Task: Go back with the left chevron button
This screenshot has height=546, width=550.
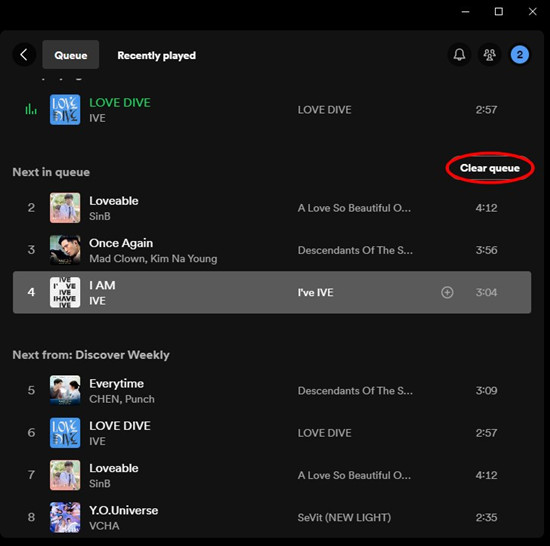Action: click(x=24, y=55)
